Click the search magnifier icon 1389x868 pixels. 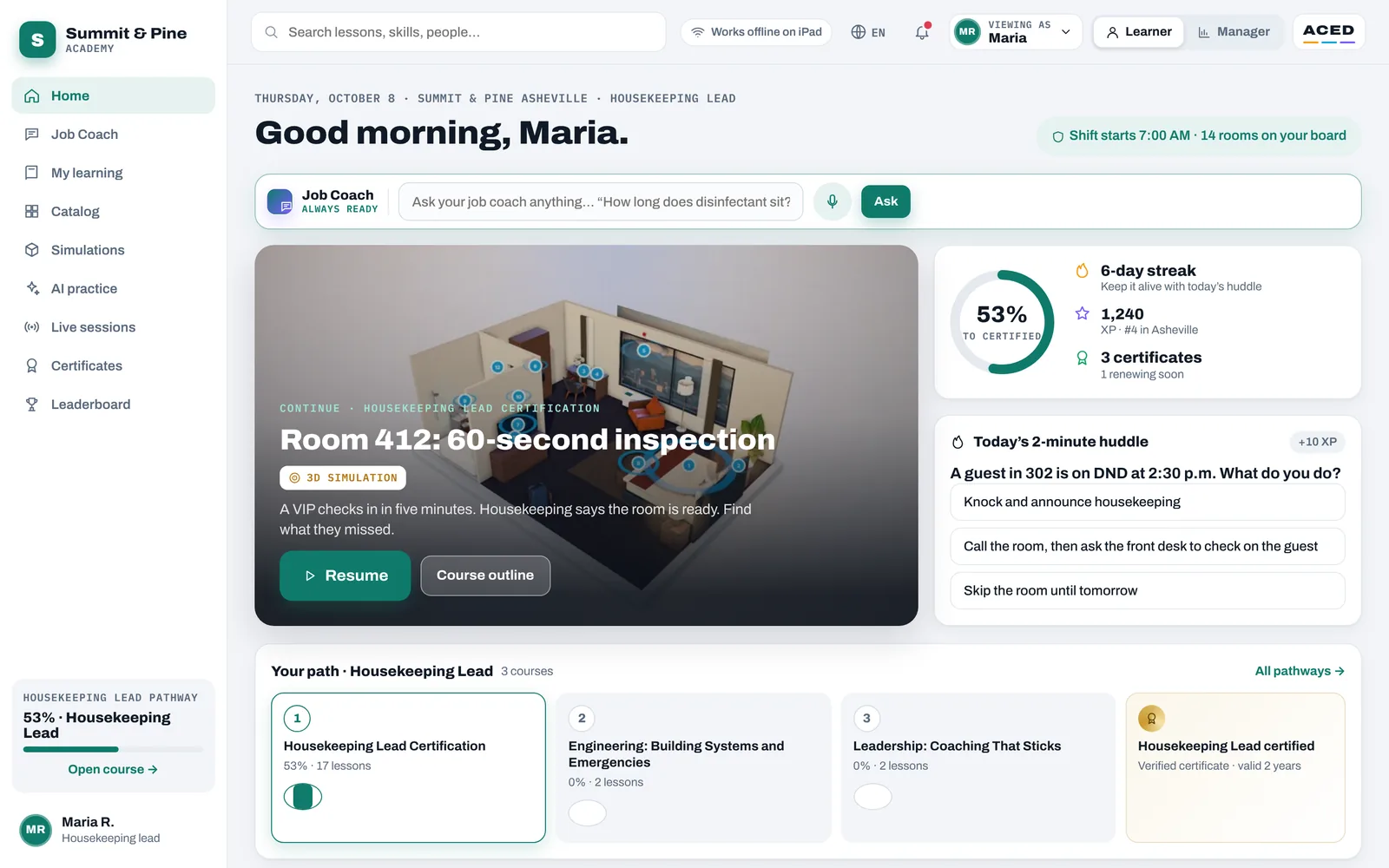pyautogui.click(x=271, y=32)
